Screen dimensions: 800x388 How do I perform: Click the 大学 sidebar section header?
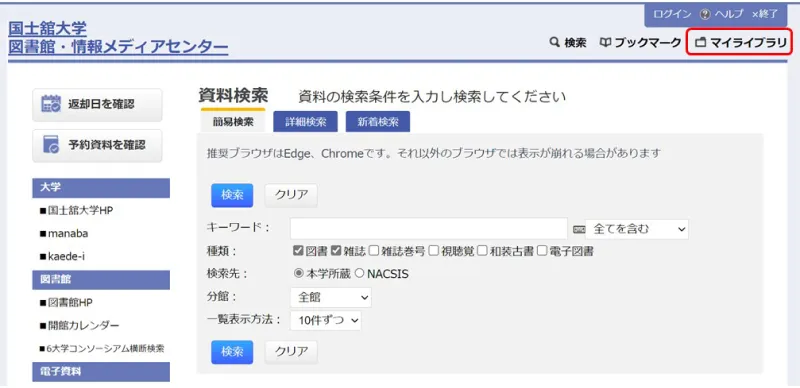tap(101, 188)
